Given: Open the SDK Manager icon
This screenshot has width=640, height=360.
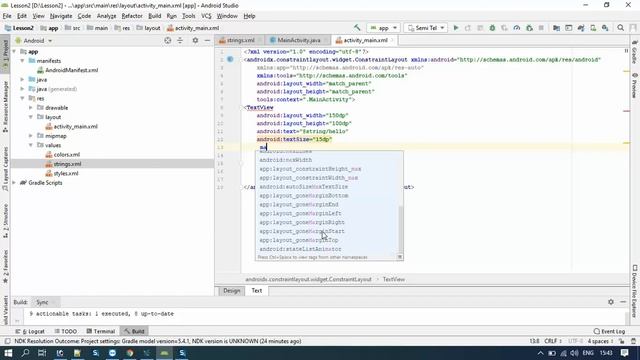Looking at the screenshot, I should point(605,28).
